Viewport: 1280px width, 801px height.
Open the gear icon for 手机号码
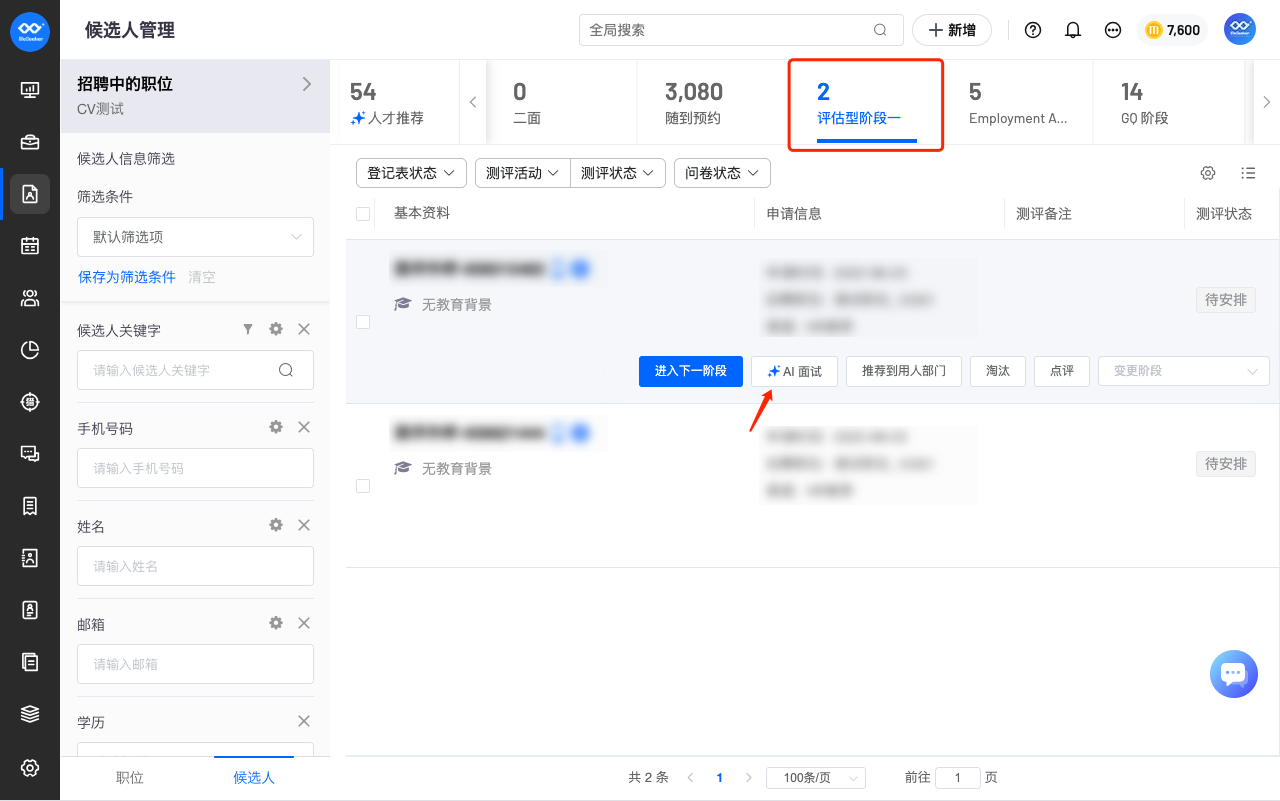(276, 427)
